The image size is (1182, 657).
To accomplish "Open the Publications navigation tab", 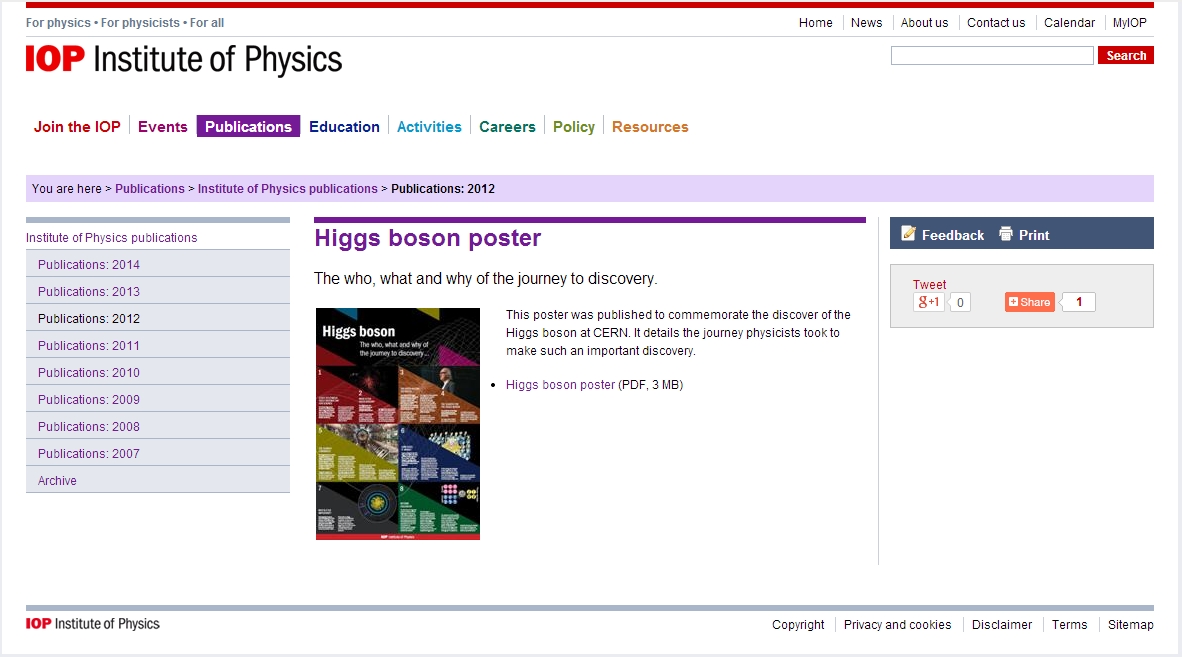I will click(248, 127).
